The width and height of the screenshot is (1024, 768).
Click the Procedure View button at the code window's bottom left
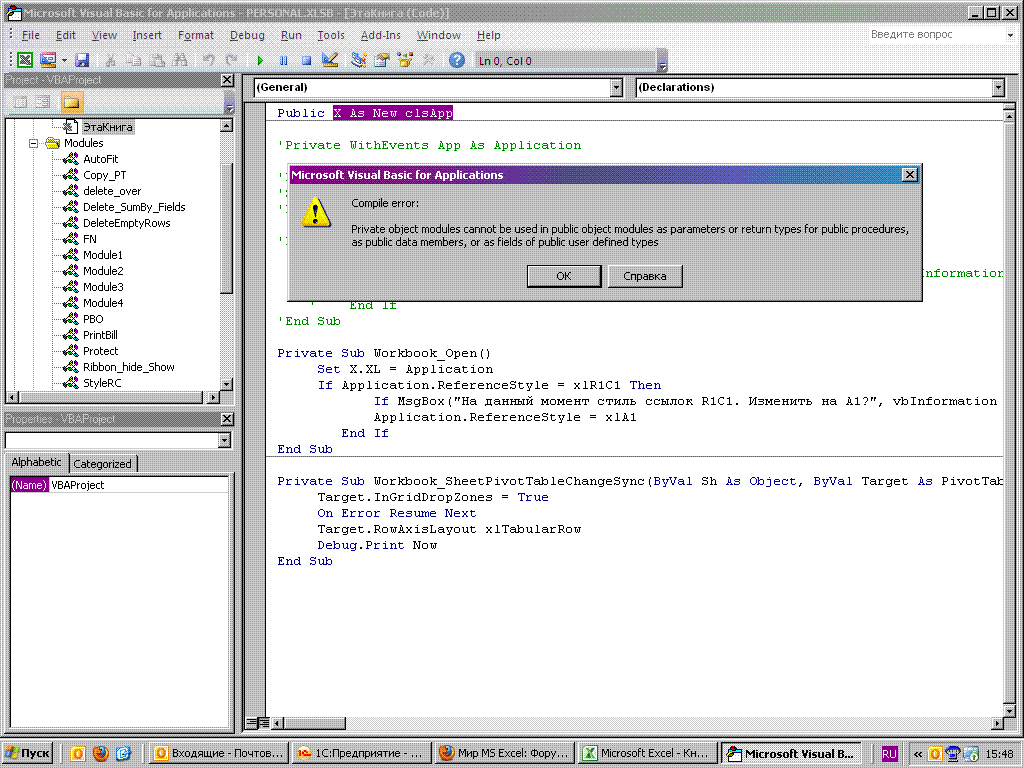coord(251,723)
